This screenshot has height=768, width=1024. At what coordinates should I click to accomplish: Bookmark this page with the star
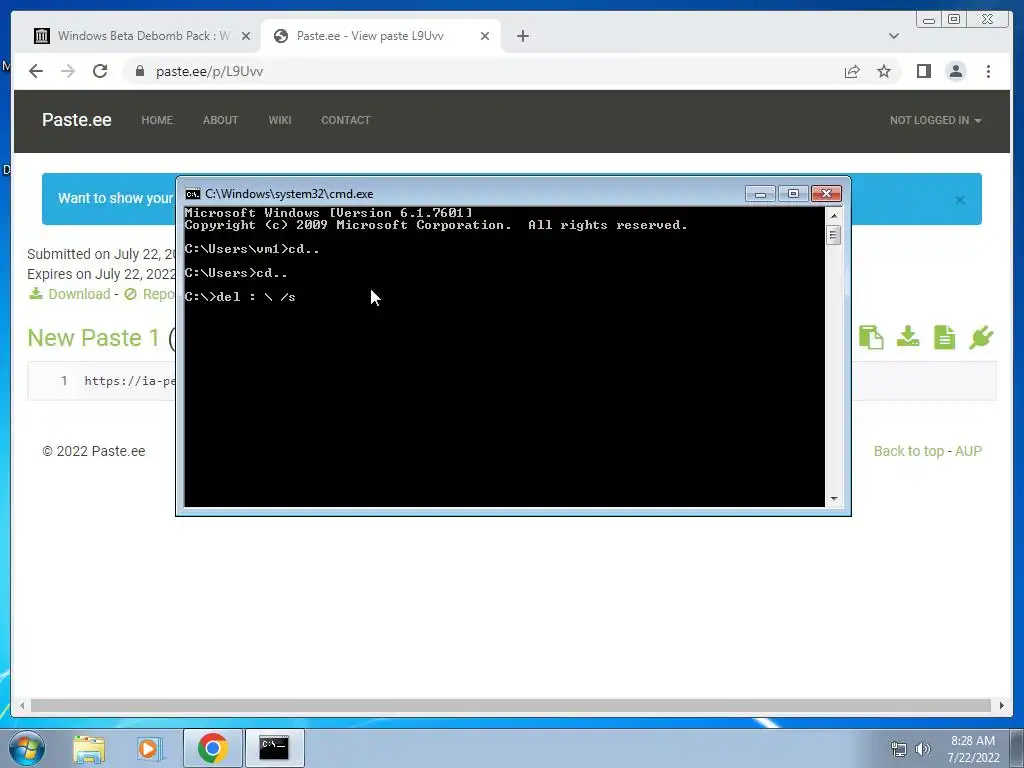click(884, 71)
